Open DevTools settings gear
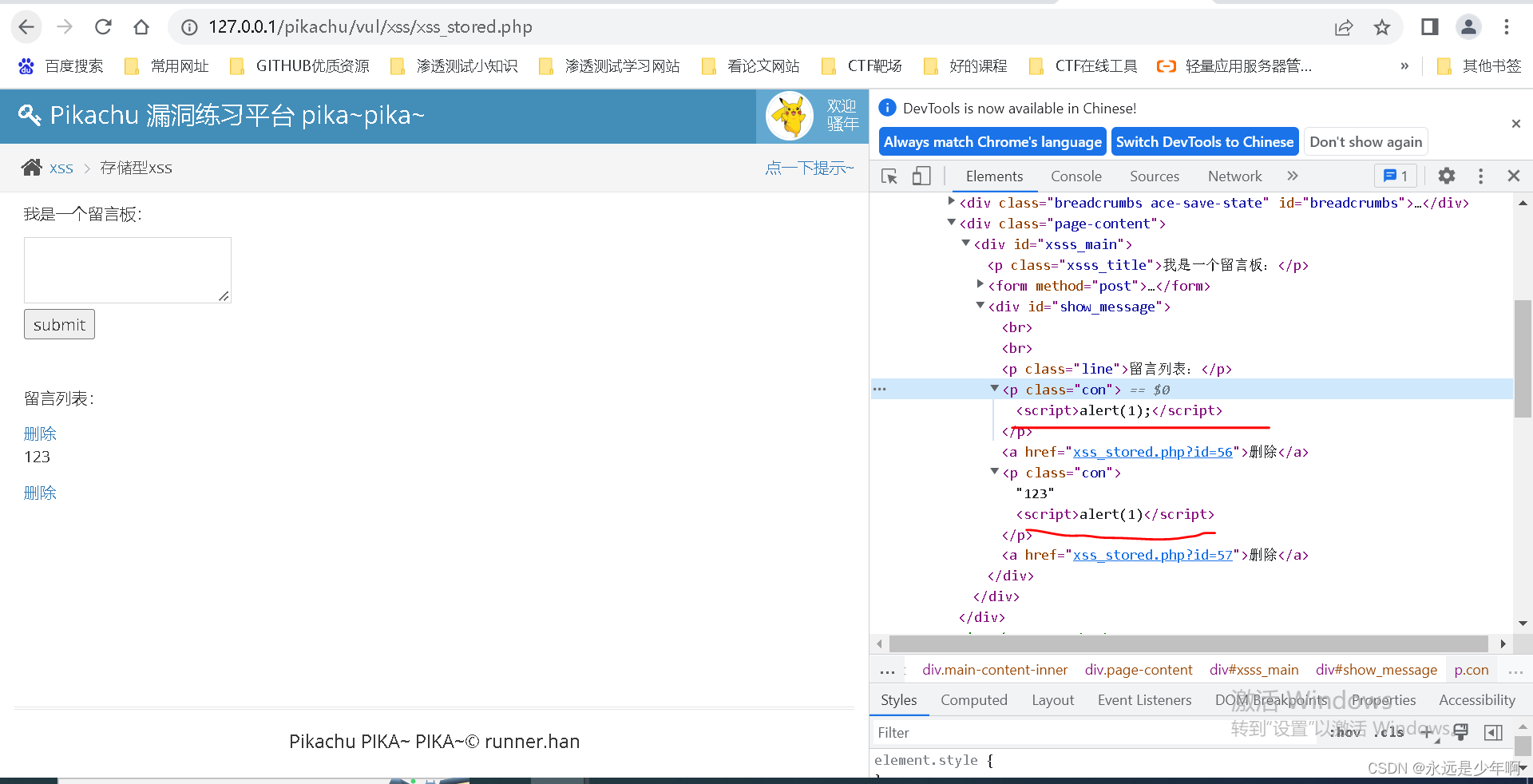This screenshot has width=1533, height=784. [1447, 176]
